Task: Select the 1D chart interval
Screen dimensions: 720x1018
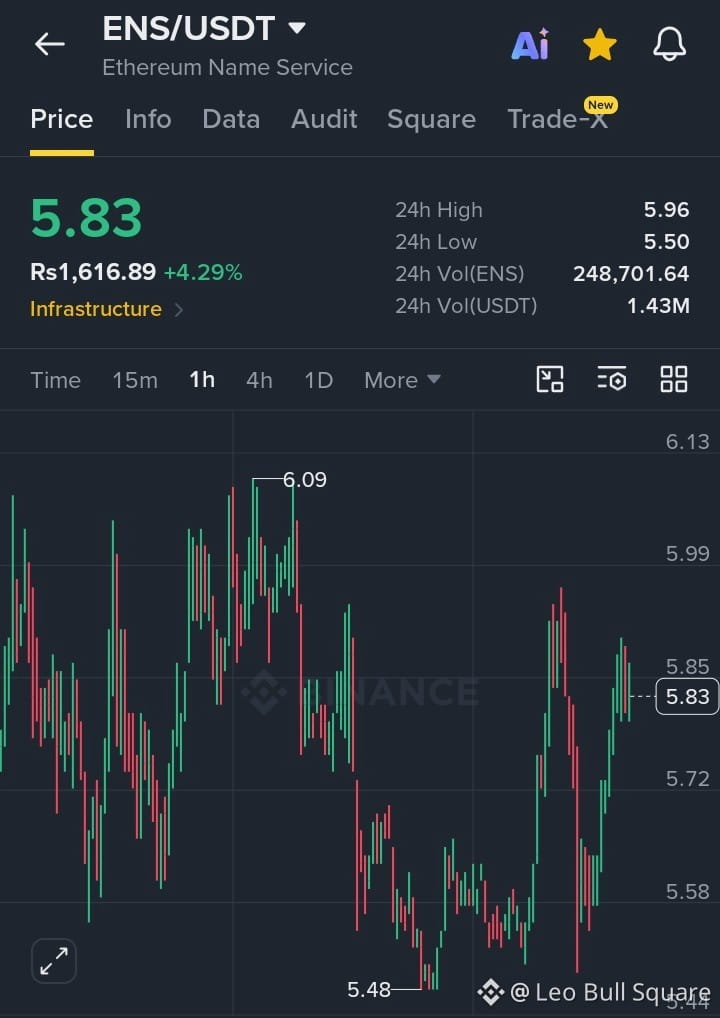Action: click(319, 380)
